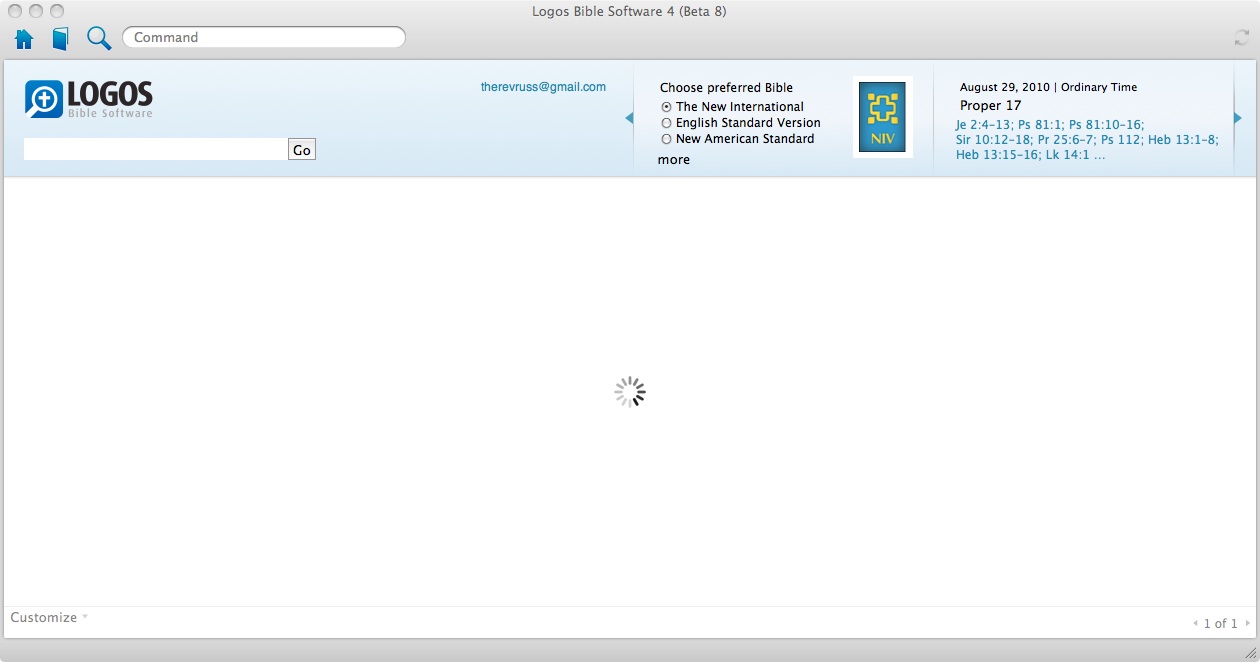Open the Je 2:4–13 reading link
This screenshot has width=1260, height=662.
(982, 125)
